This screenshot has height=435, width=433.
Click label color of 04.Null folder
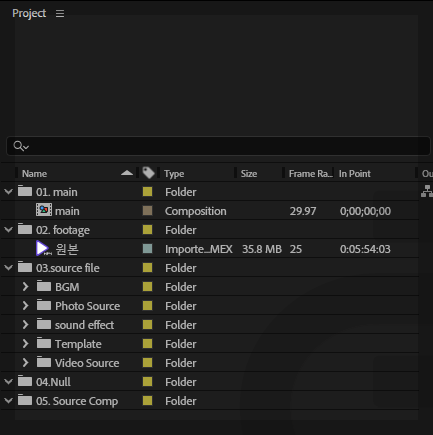[147, 382]
